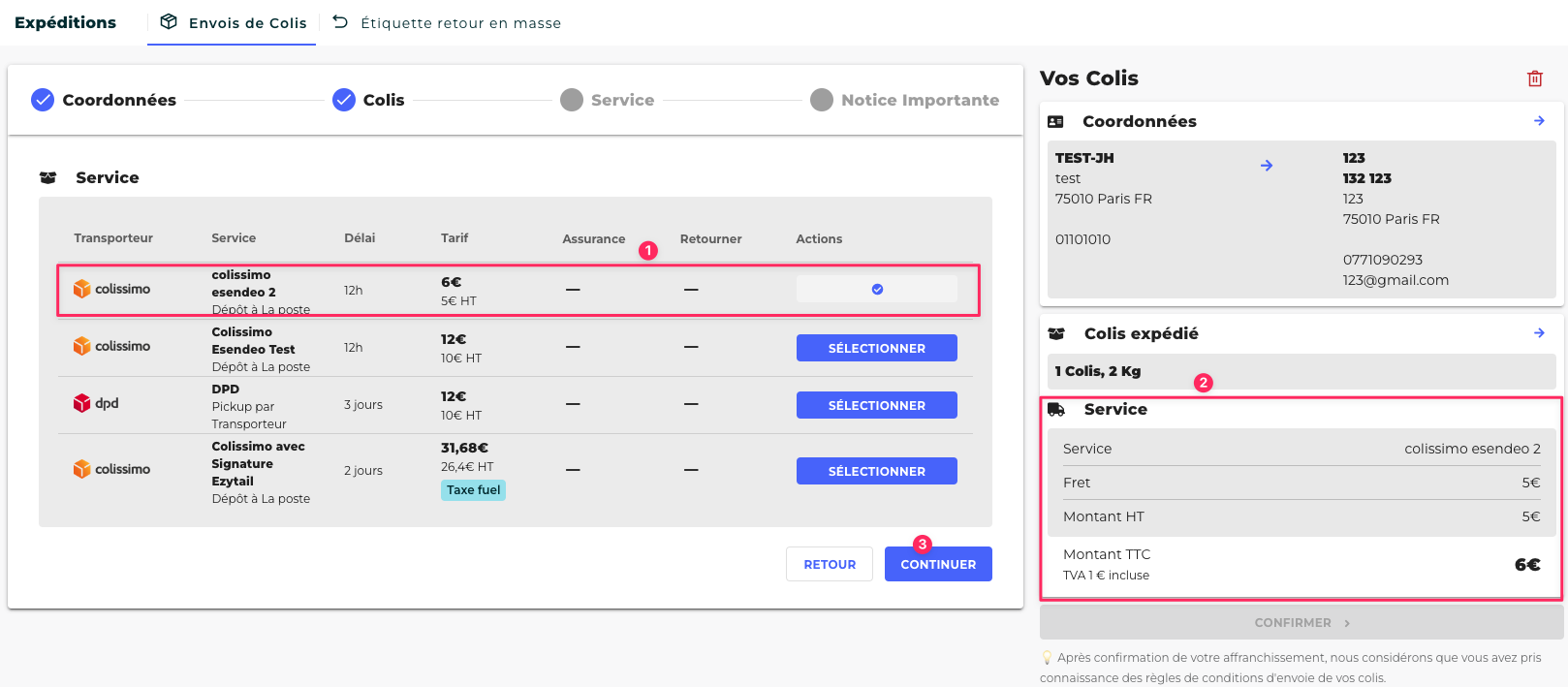Click the truck icon in Service summary
This screenshot has height=687, width=1568.
1056,410
